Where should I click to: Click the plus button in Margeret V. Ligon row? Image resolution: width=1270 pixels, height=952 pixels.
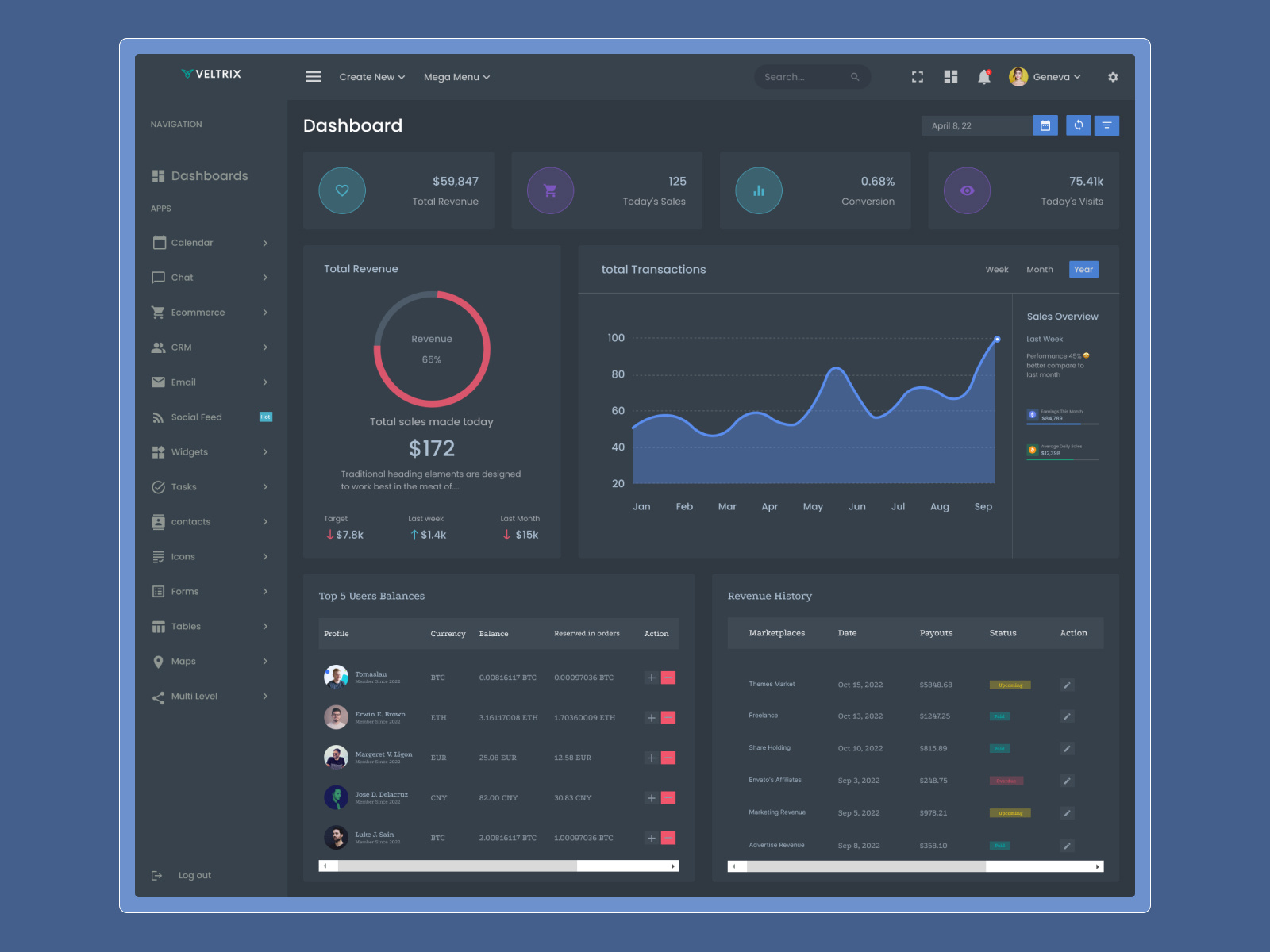point(652,758)
